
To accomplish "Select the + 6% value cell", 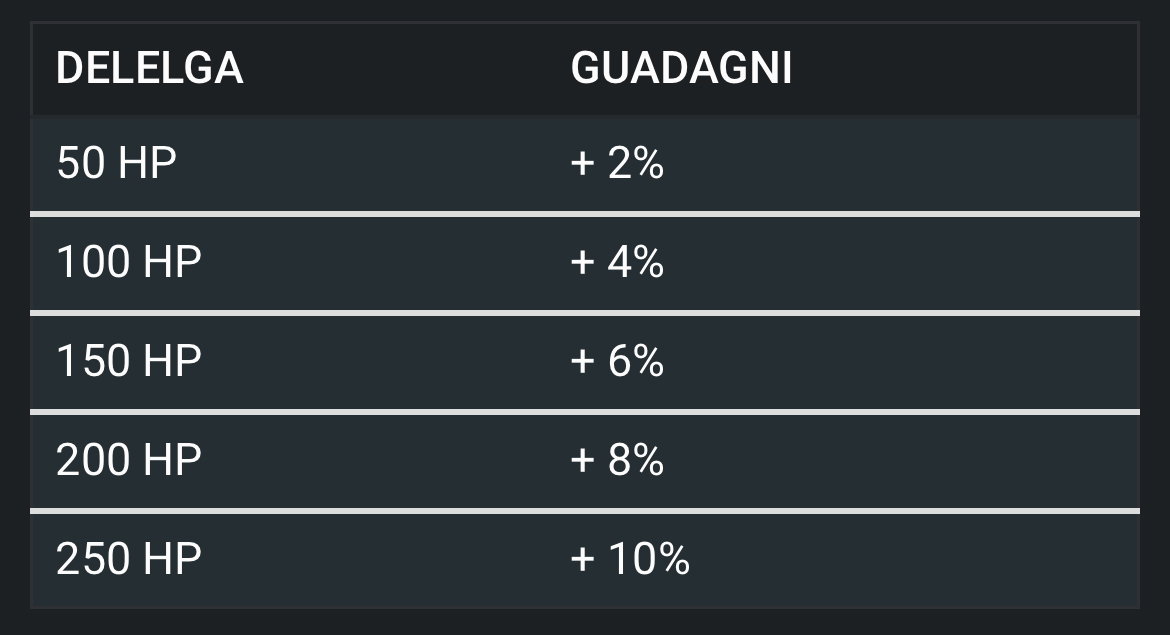I will tap(617, 360).
